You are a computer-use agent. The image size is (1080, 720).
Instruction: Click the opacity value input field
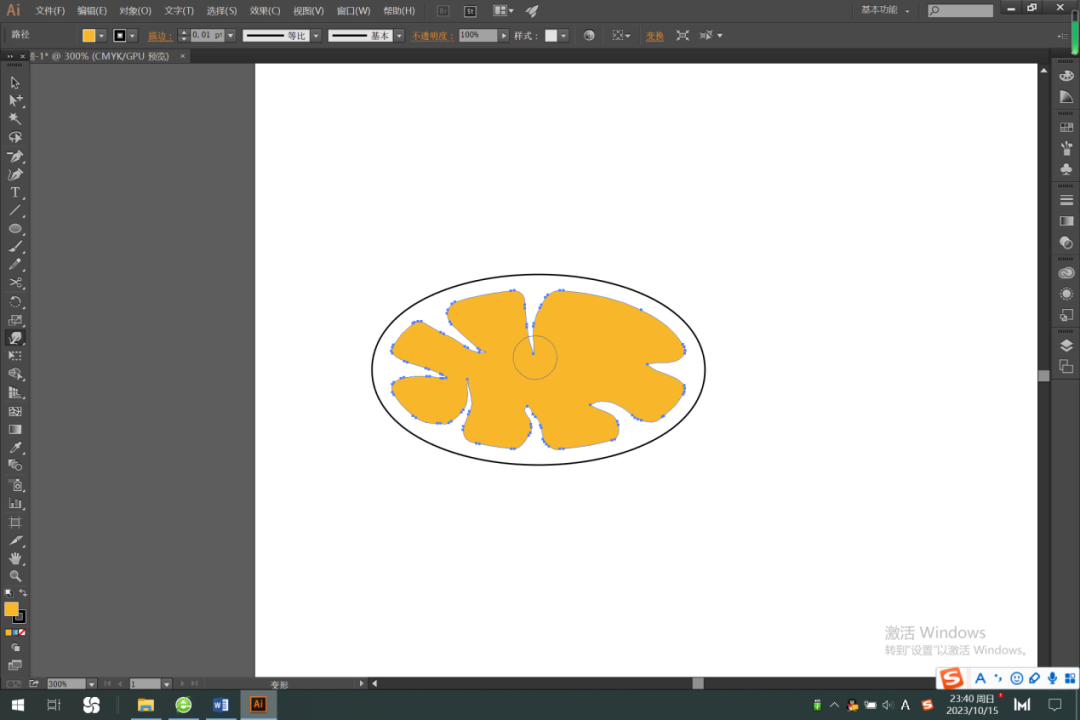478,35
